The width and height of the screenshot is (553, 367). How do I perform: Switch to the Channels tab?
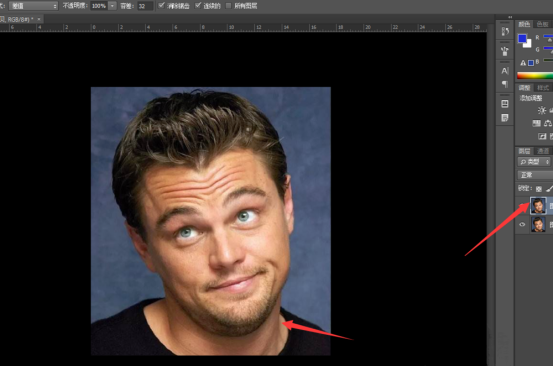[543, 151]
